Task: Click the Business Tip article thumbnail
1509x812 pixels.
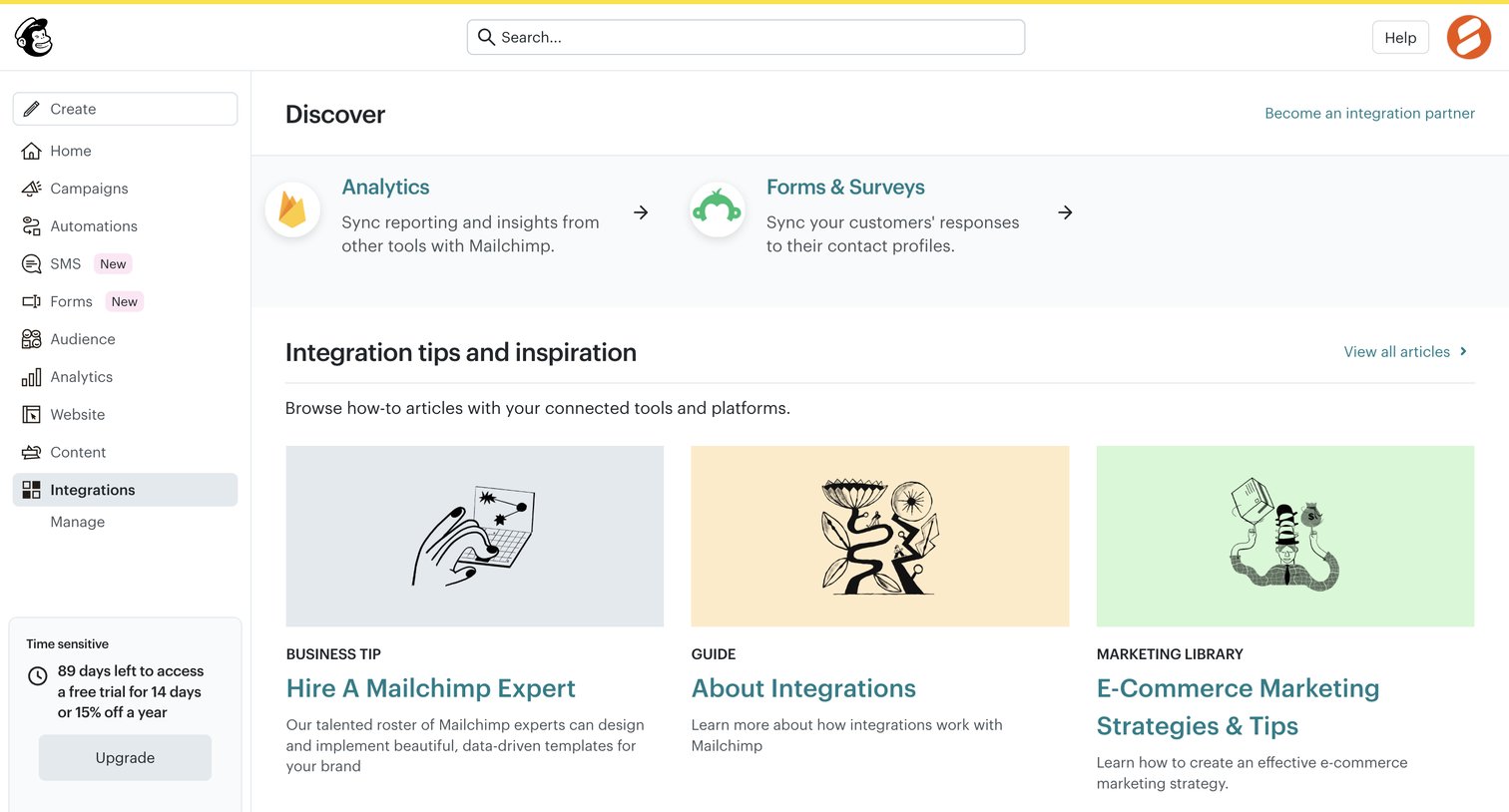Action: (x=475, y=537)
